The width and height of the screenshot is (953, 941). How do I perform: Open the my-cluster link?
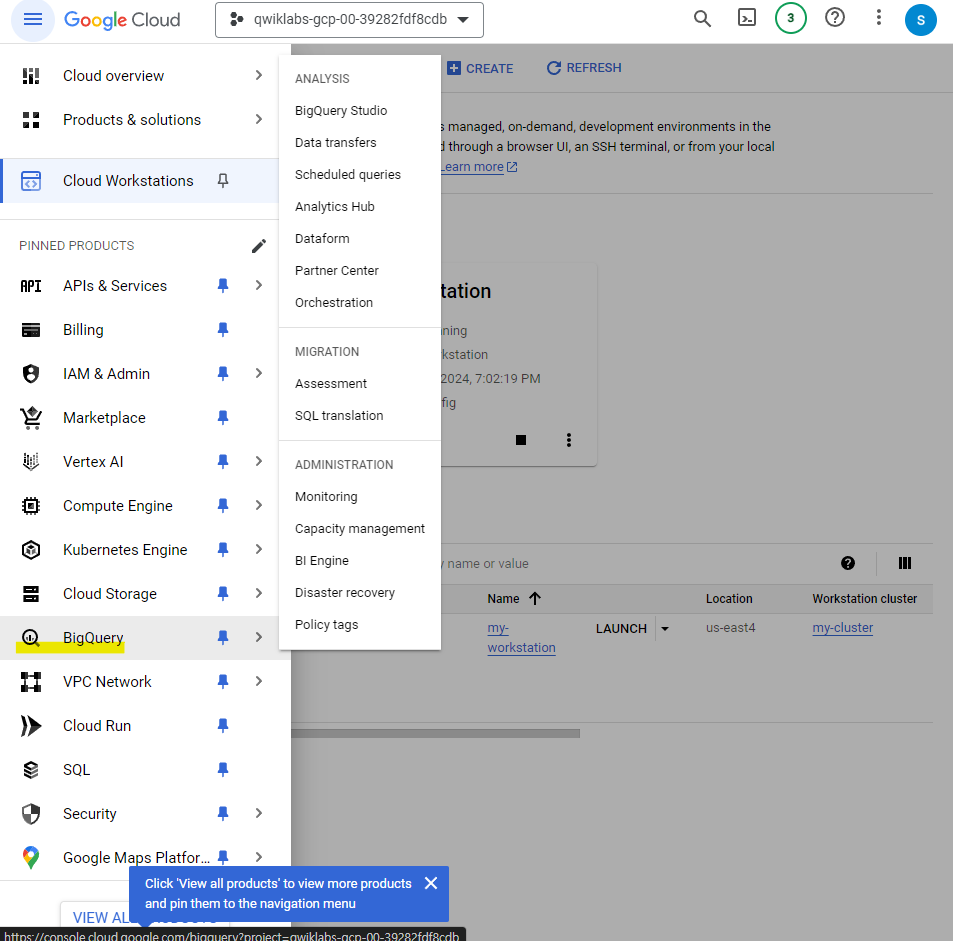(842, 628)
